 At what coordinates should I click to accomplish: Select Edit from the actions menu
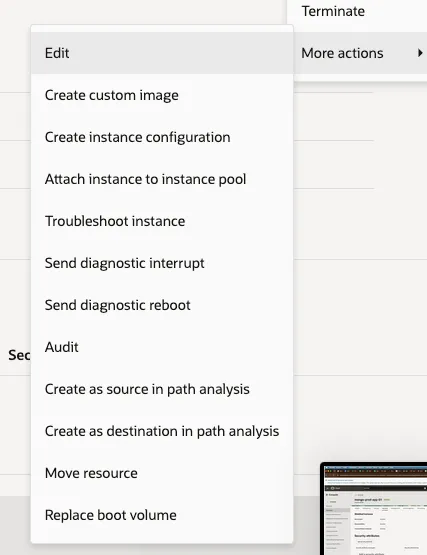[162, 53]
